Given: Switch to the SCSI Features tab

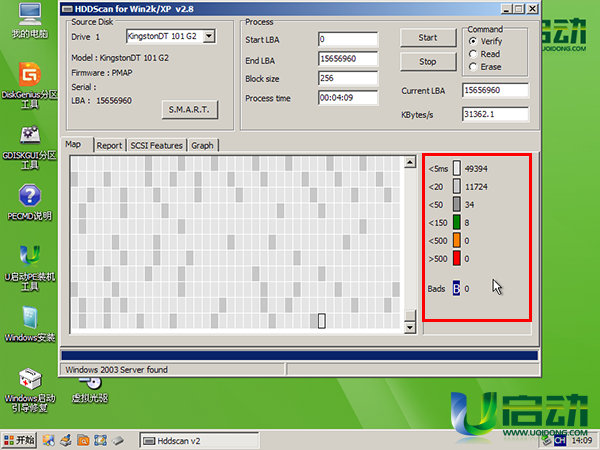Looking at the screenshot, I should (x=157, y=145).
